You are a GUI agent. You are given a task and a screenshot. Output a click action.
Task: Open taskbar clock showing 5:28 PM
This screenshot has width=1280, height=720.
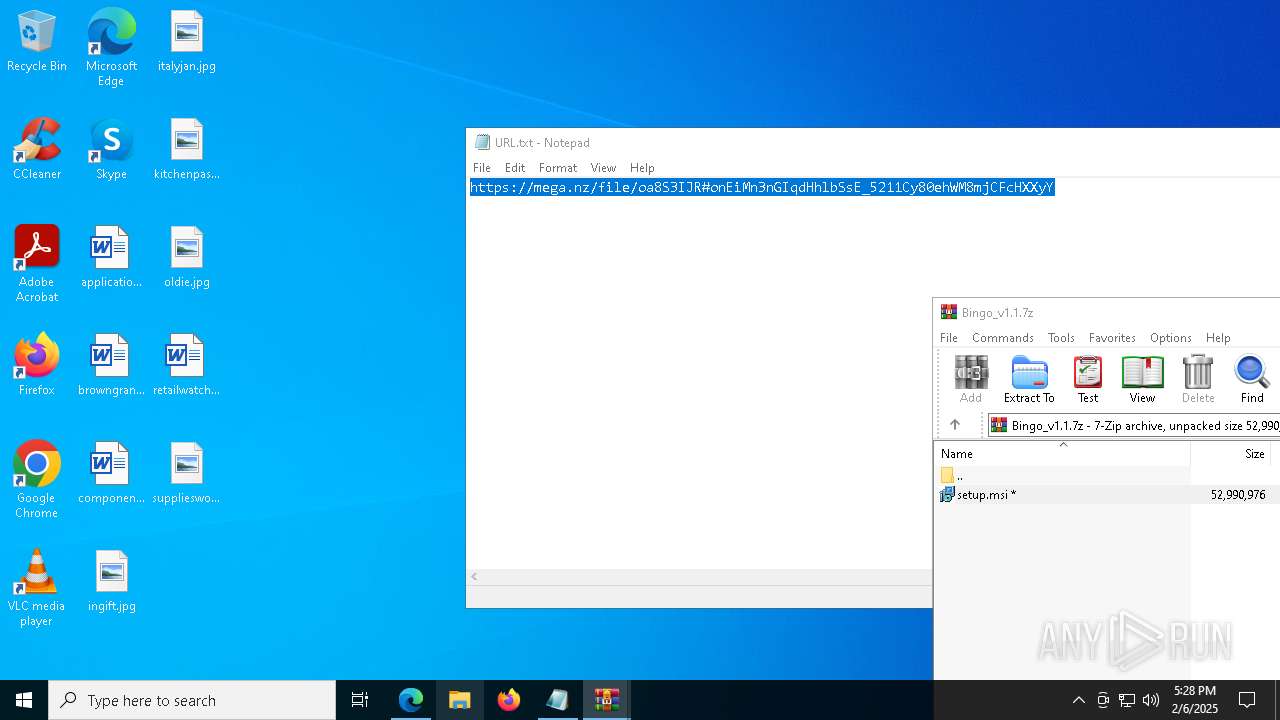[x=1195, y=700]
